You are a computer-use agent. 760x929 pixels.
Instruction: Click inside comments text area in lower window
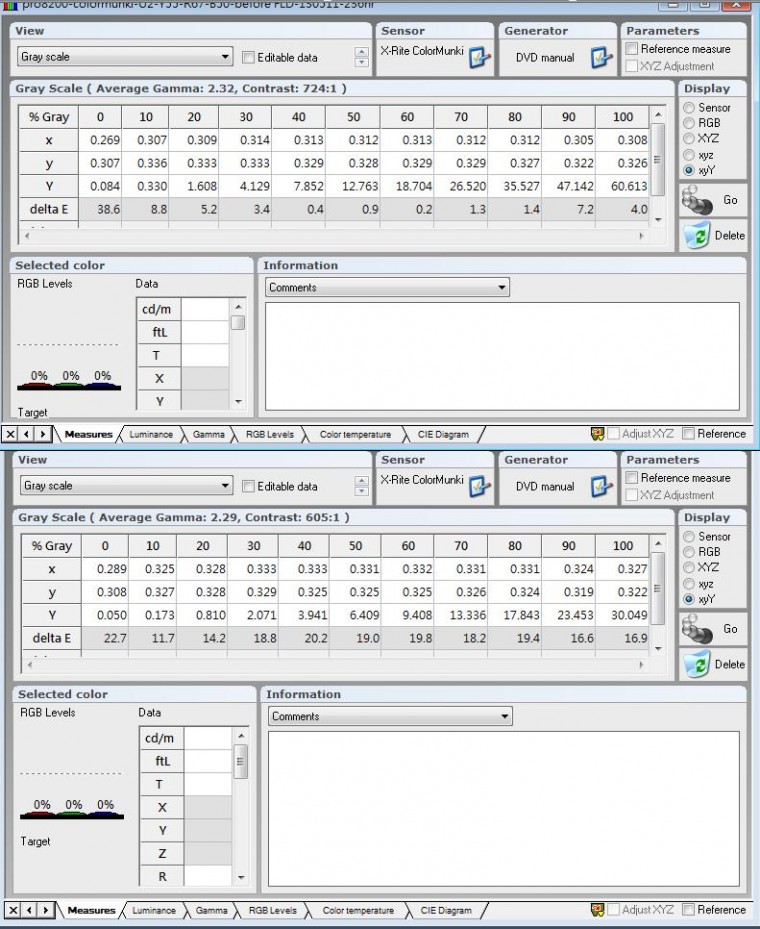click(x=504, y=809)
